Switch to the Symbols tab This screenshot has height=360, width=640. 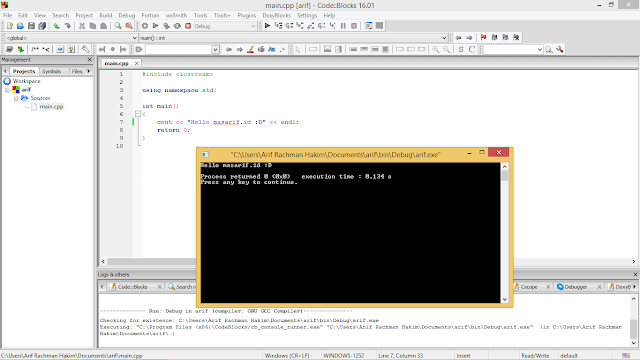[x=52, y=71]
